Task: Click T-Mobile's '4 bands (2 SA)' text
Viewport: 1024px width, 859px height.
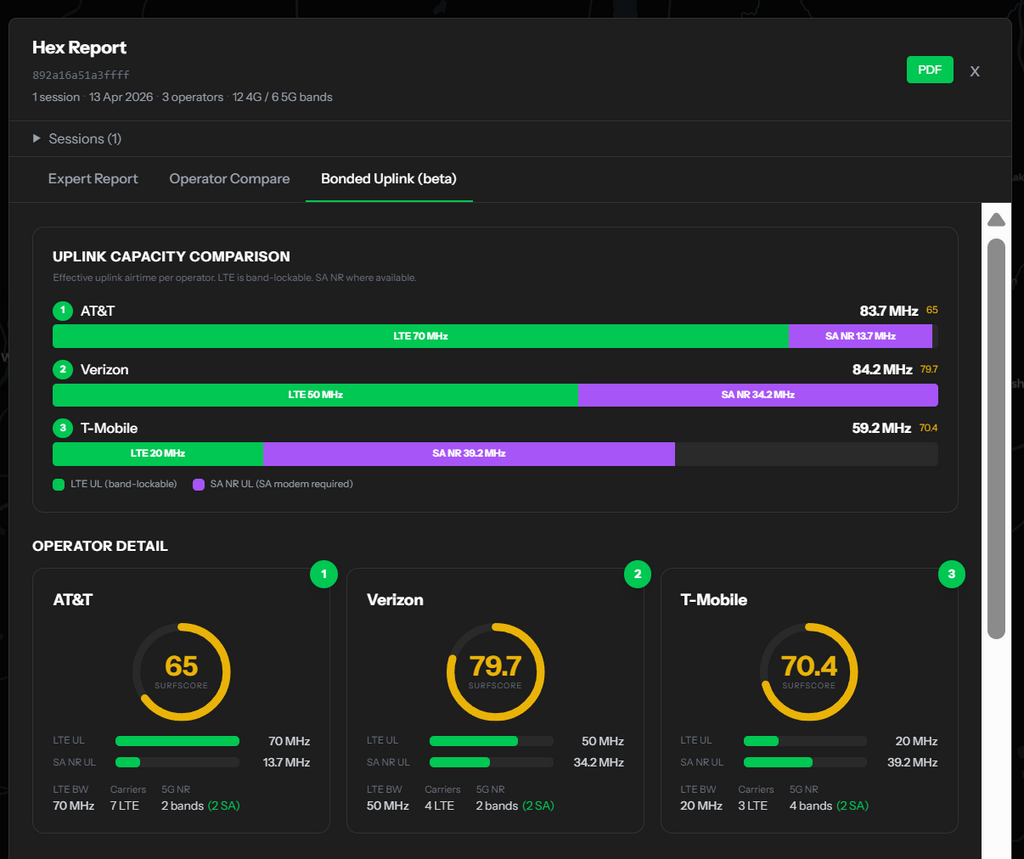Action: coord(829,806)
